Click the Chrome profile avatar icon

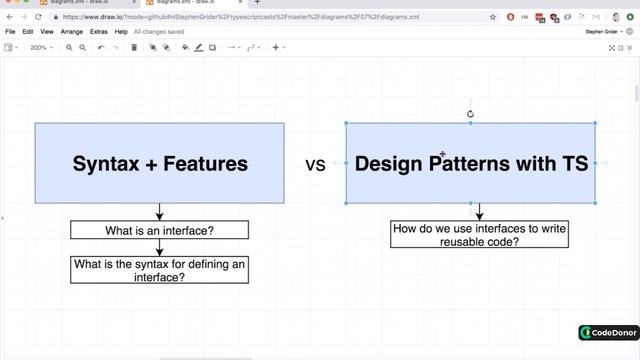[616, 17]
